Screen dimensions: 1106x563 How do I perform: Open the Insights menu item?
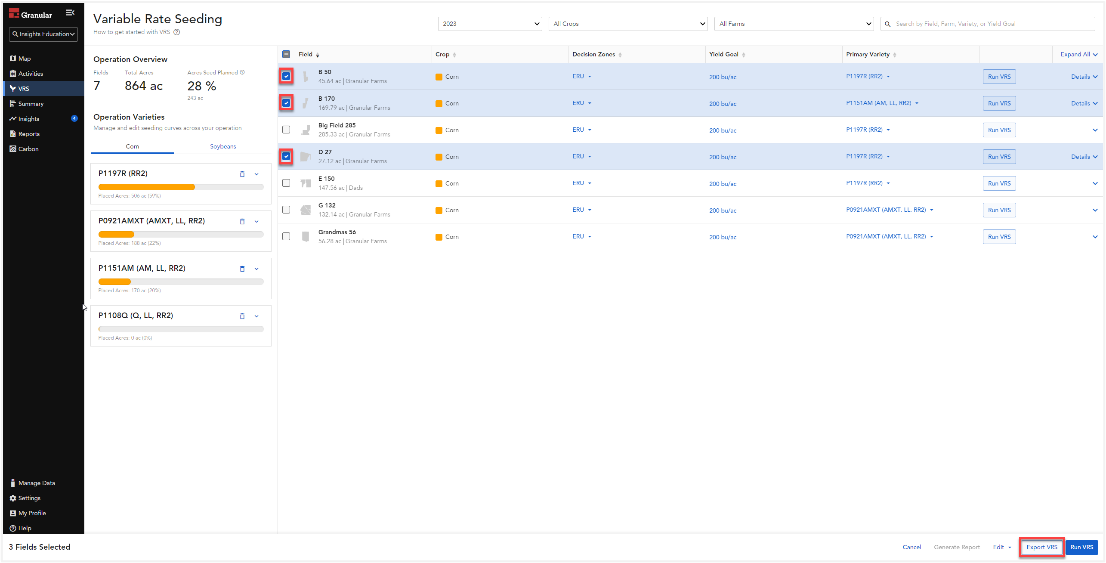(x=29, y=119)
